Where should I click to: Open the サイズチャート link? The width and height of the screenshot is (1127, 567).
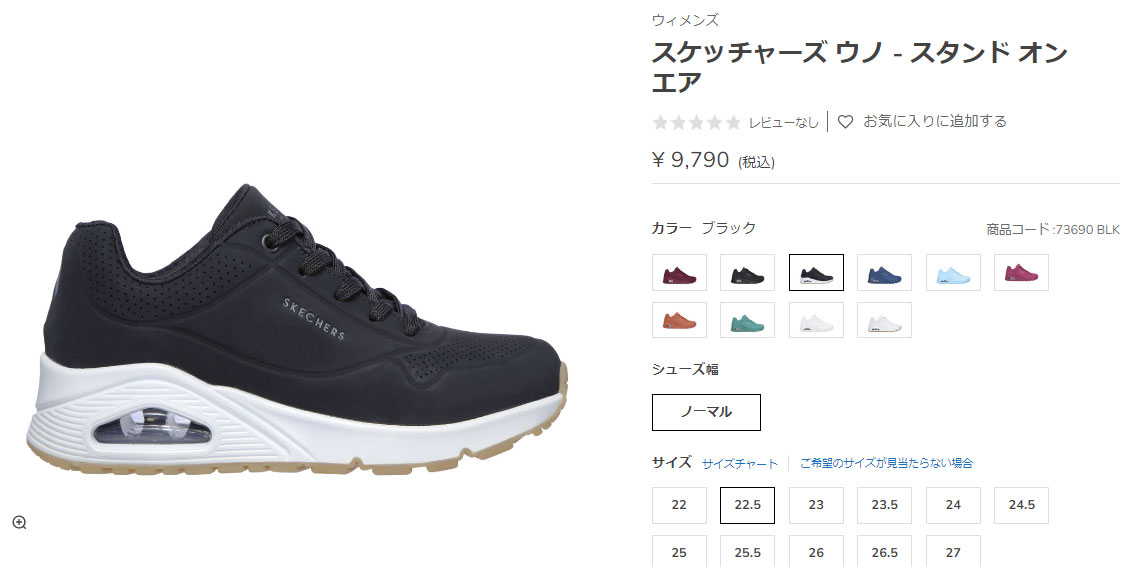pos(740,464)
